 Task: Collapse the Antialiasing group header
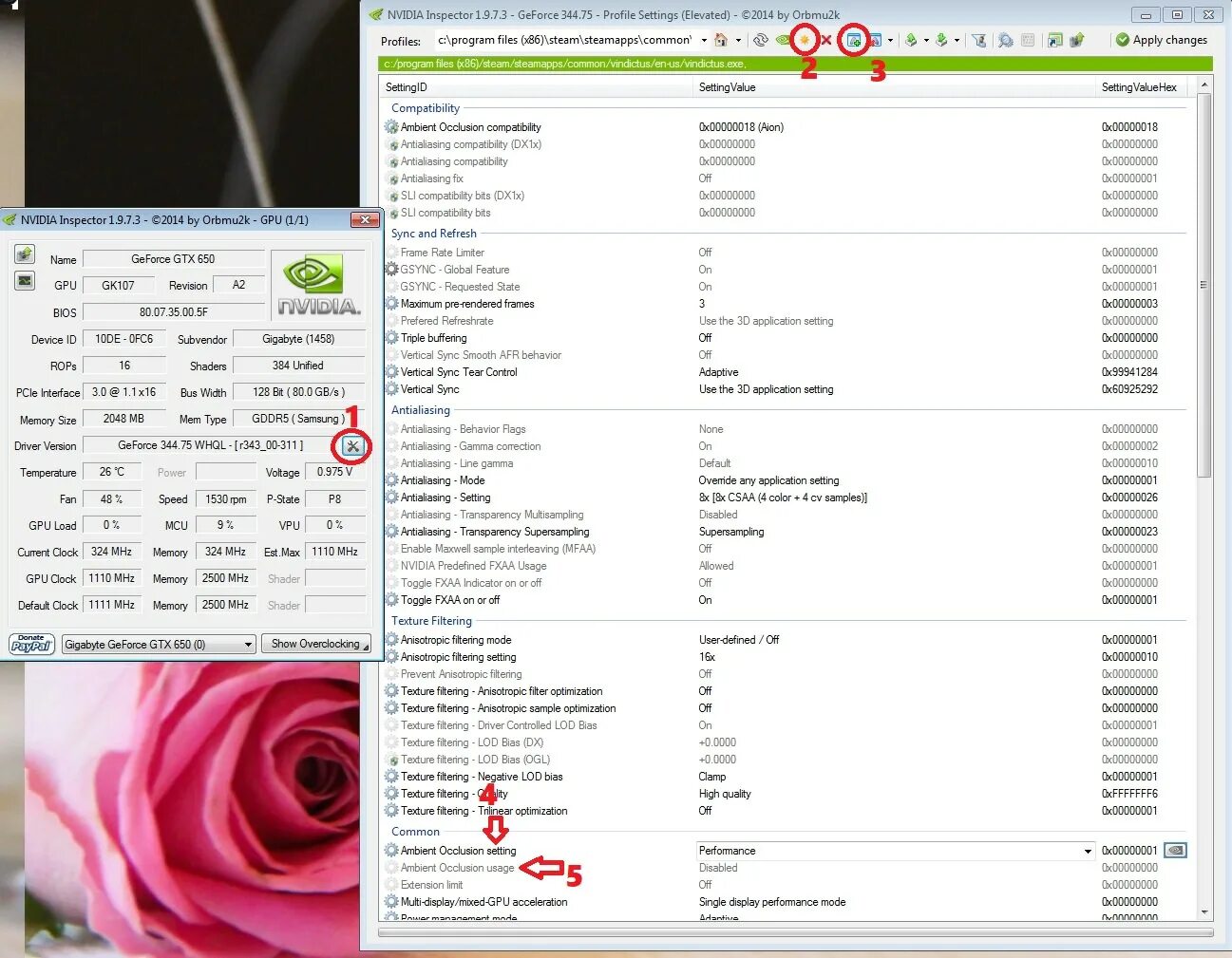[x=421, y=410]
